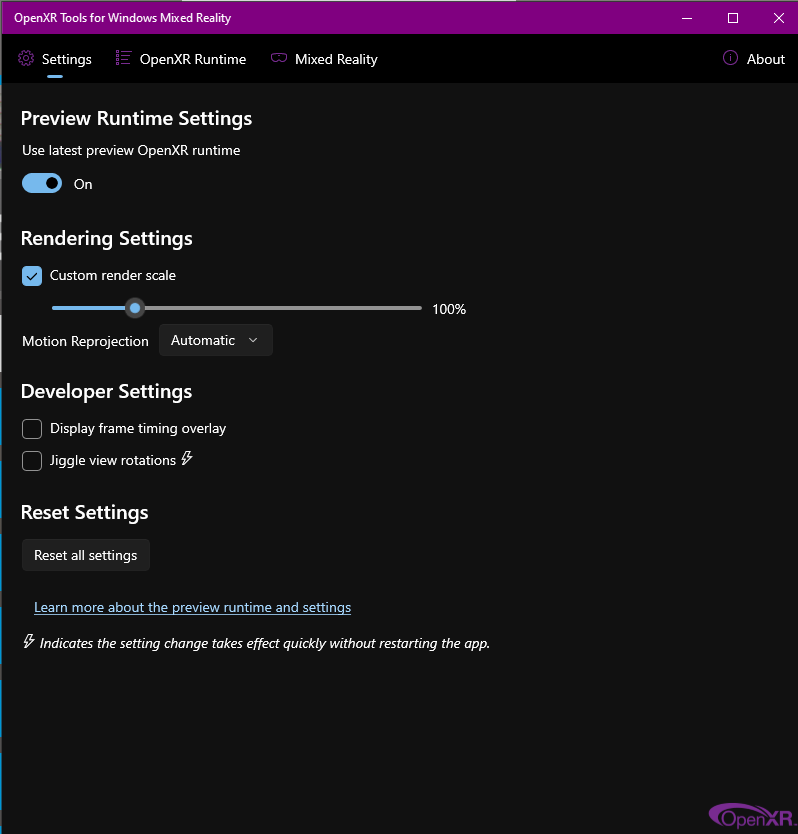Click the About info icon

coord(730,57)
